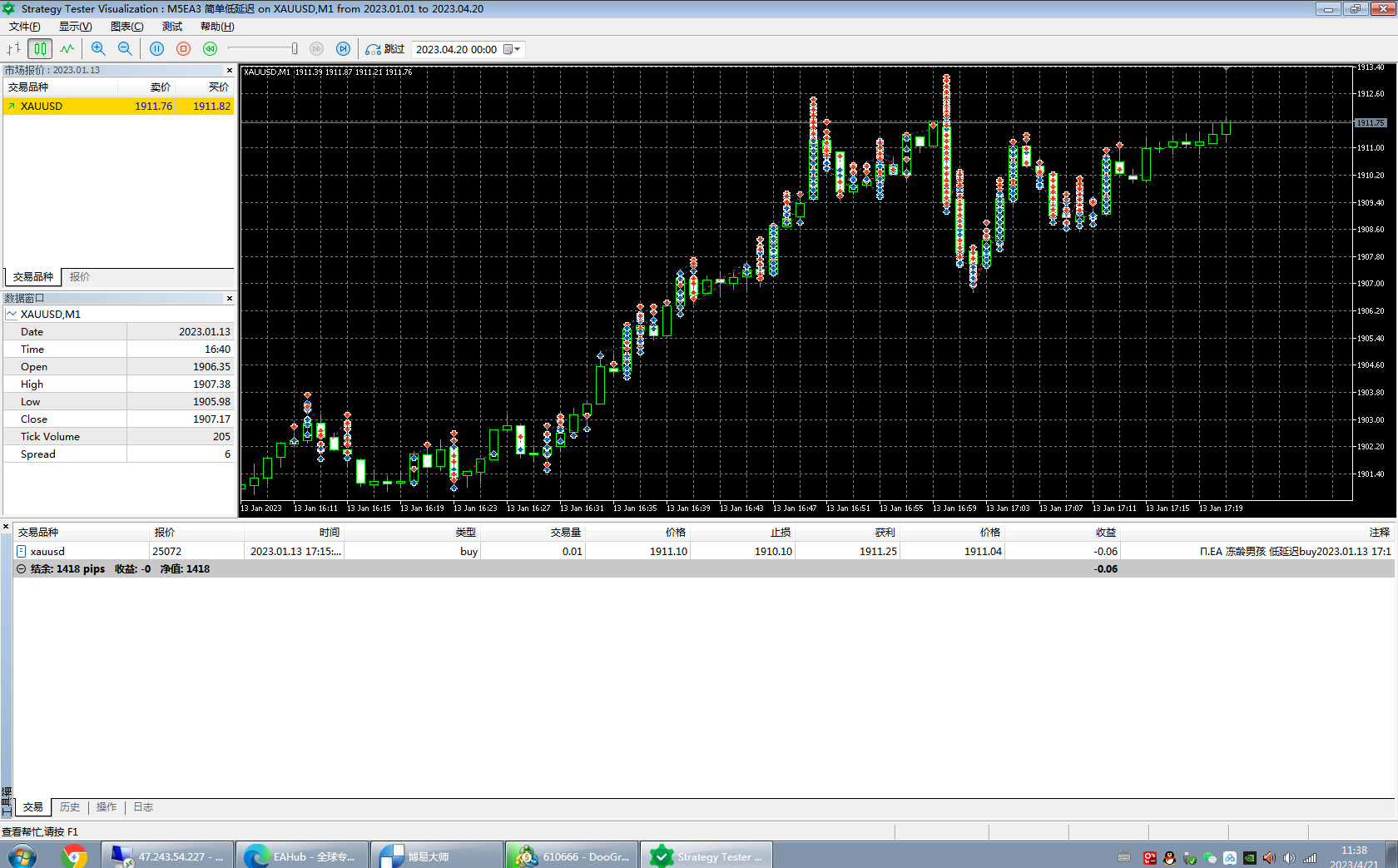Screen dimensions: 1398x868
Task: Switch to the 操作 tab in toolbox
Action: click(107, 807)
